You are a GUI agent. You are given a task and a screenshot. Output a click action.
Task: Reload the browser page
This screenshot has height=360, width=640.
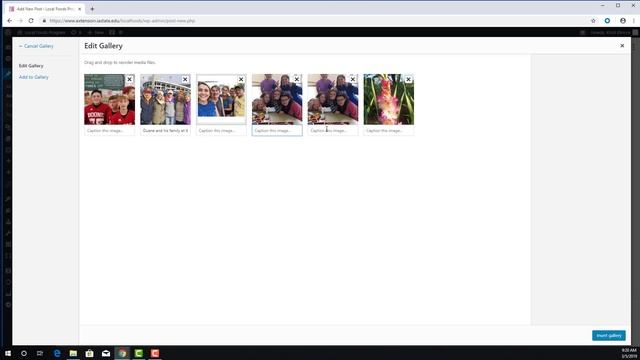coord(31,20)
